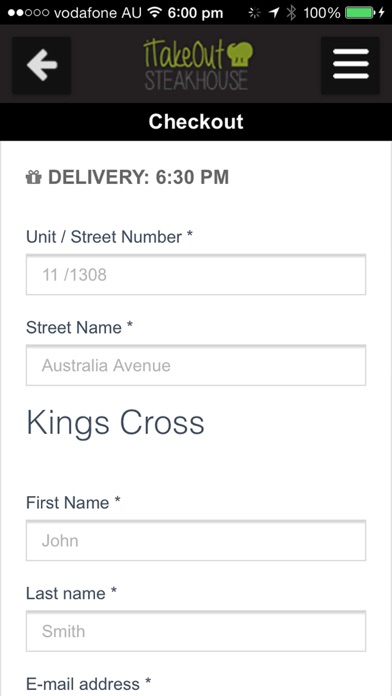Tap the gift icon beside DELIVERY
392x696 pixels.
click(34, 178)
